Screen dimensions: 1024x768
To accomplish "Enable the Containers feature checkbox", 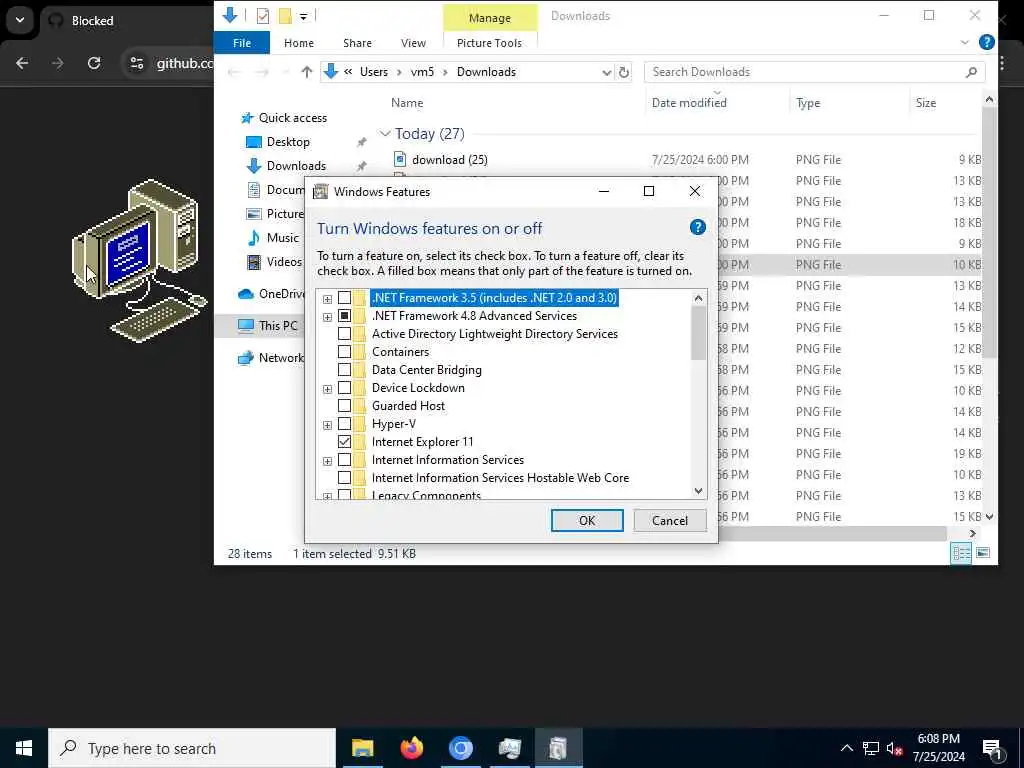I will click(x=344, y=352).
